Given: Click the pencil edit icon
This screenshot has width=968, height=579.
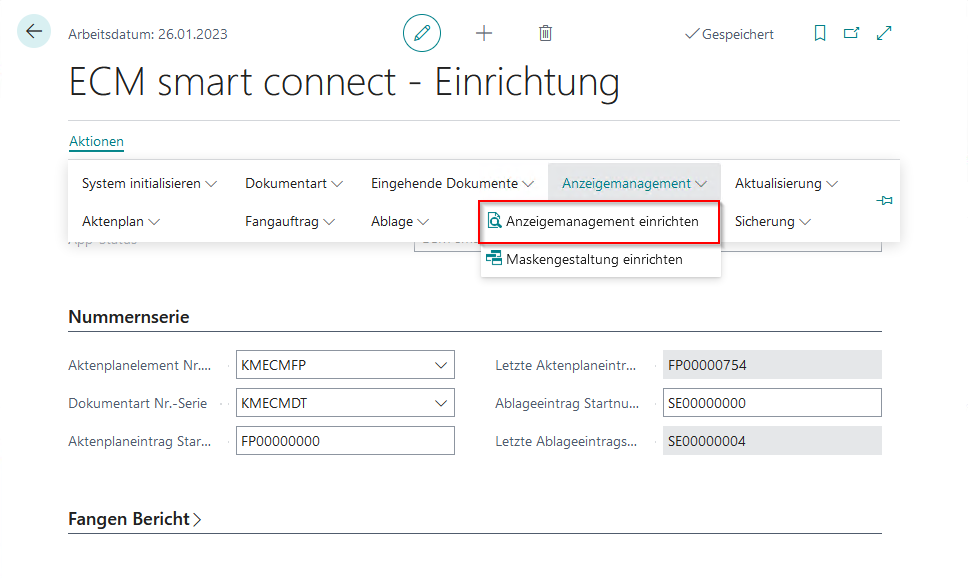Looking at the screenshot, I should [422, 33].
